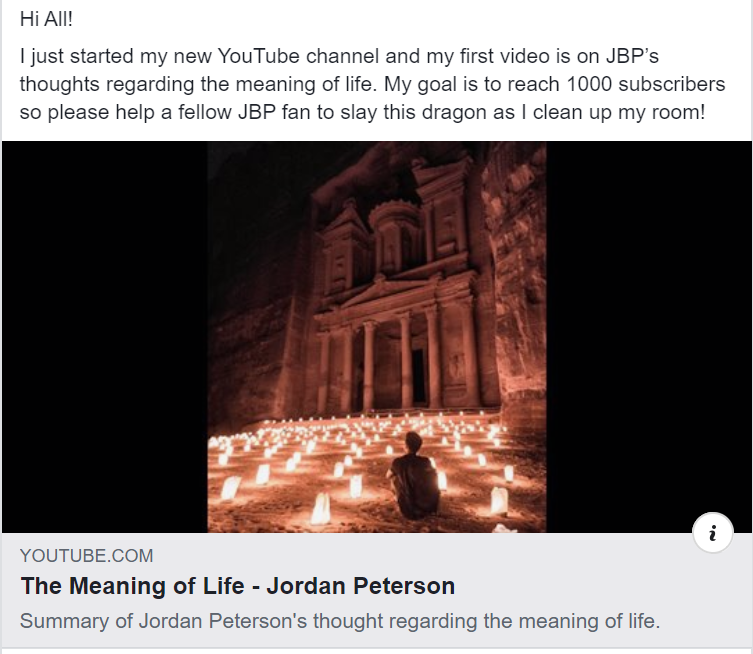Click the 'clean up my room!' text
The width and height of the screenshot is (753, 654).
point(619,112)
